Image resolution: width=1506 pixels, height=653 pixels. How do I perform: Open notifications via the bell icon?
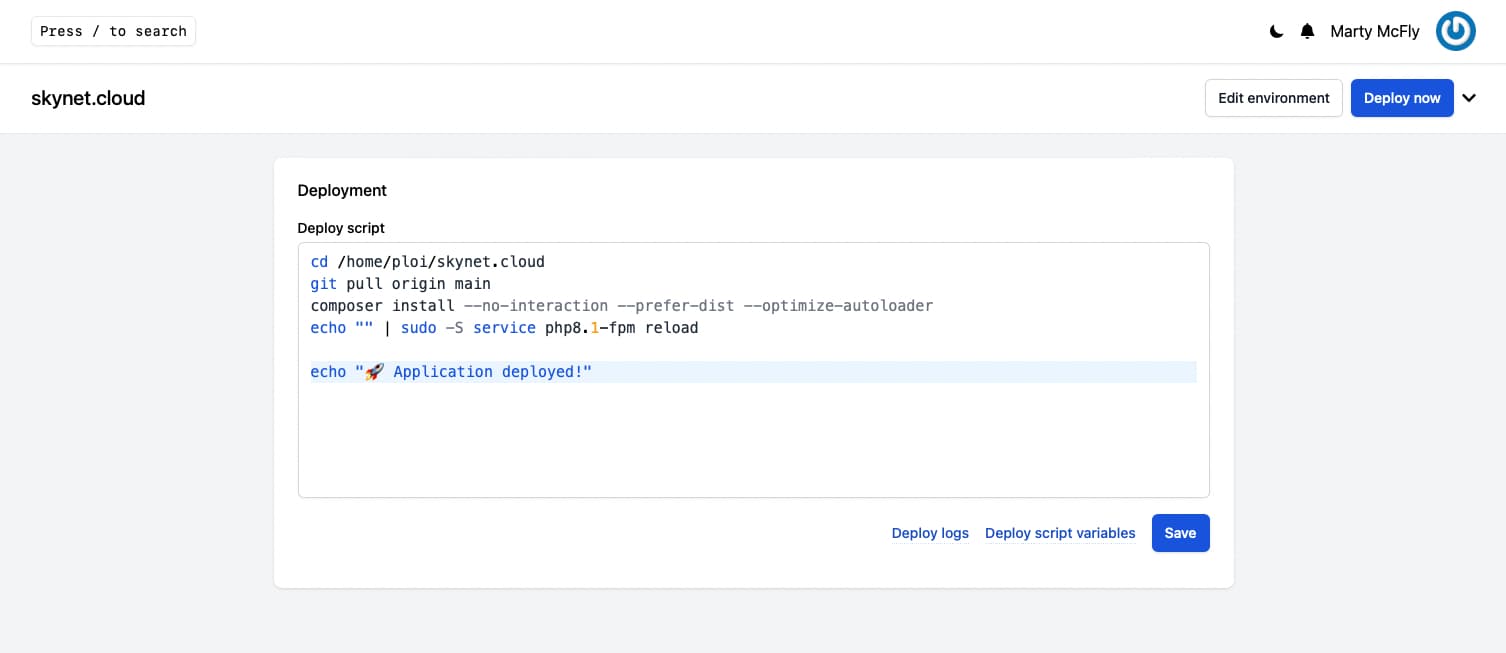pyautogui.click(x=1307, y=31)
